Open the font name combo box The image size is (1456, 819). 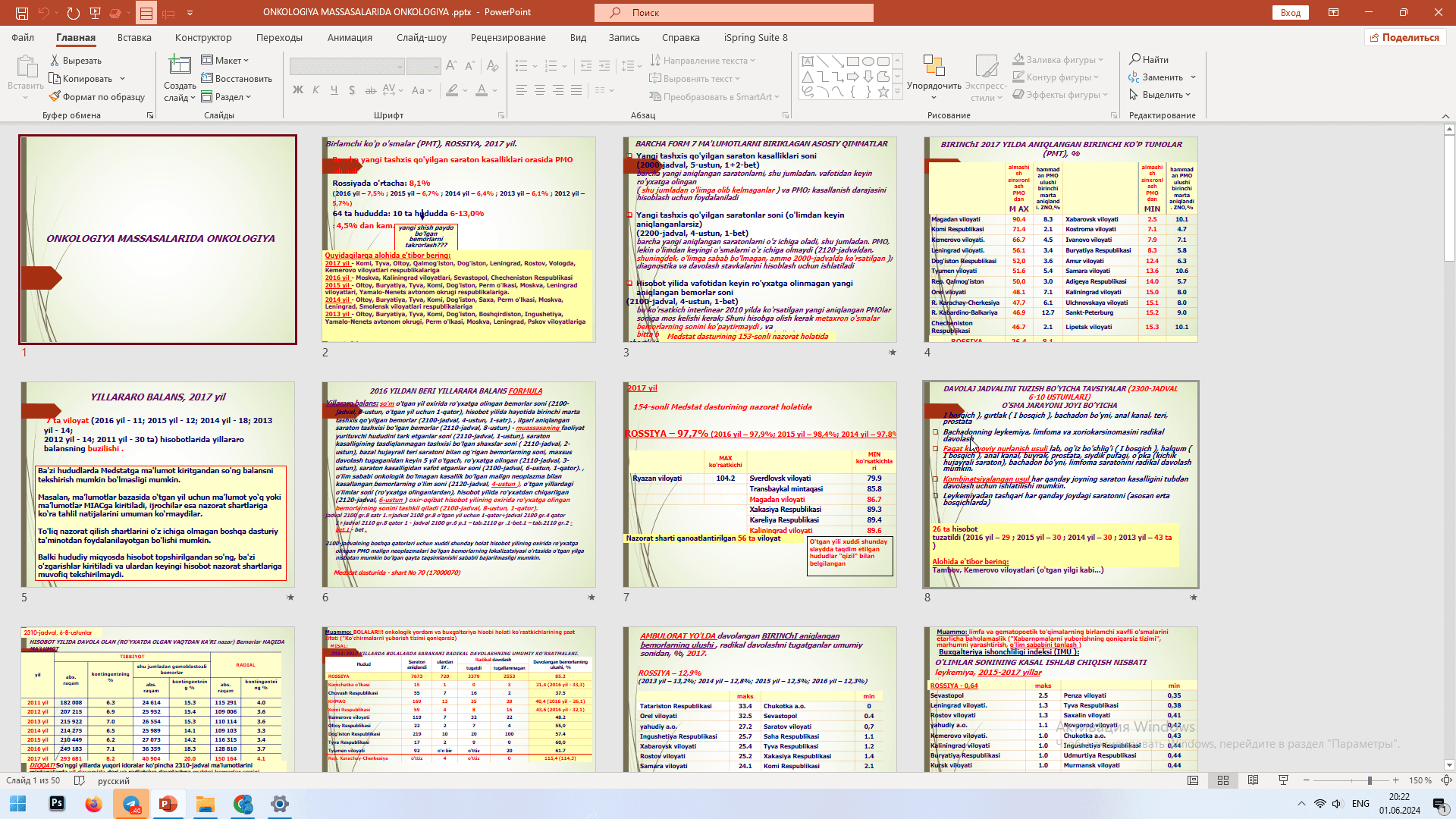(347, 67)
